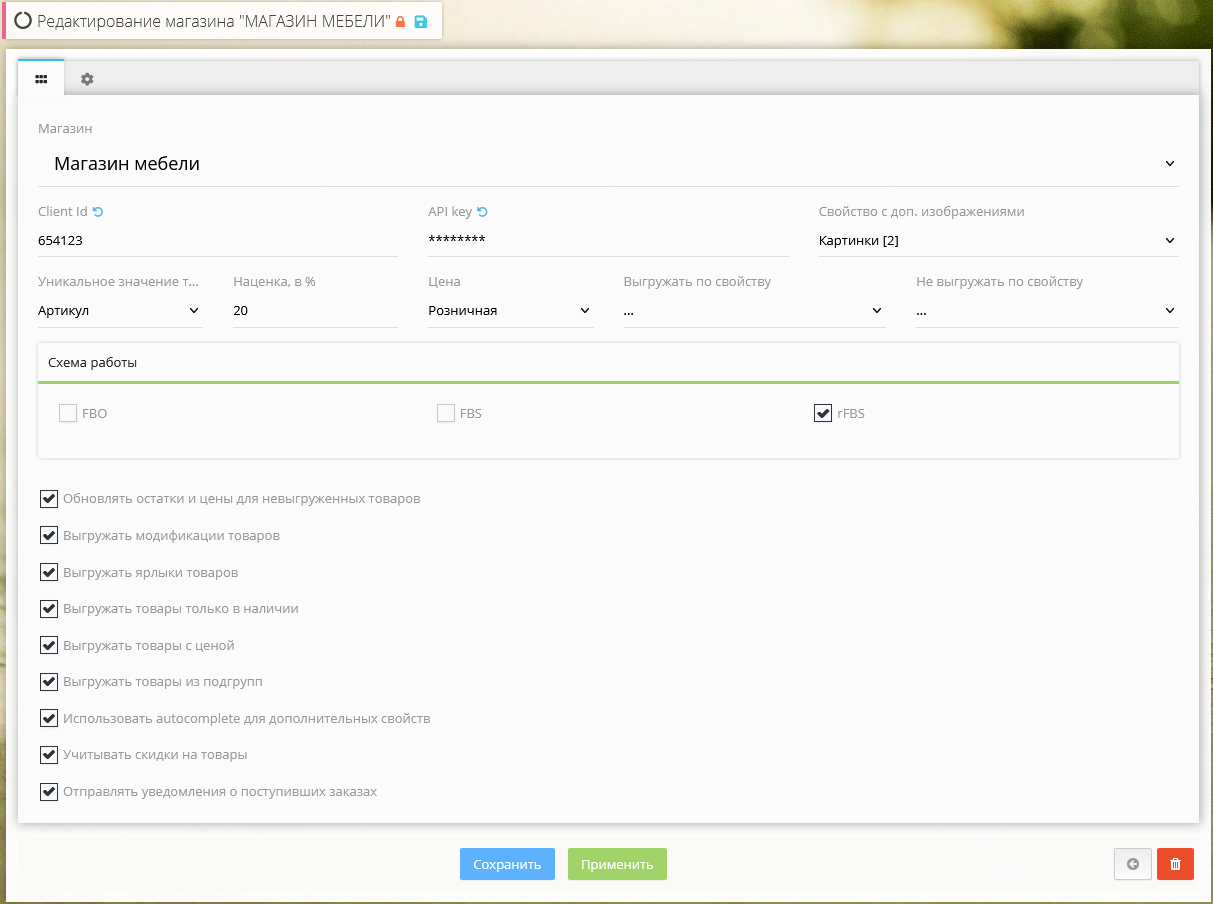Enable the FBO work scheme checkbox
This screenshot has height=904, width=1213.
[68, 413]
